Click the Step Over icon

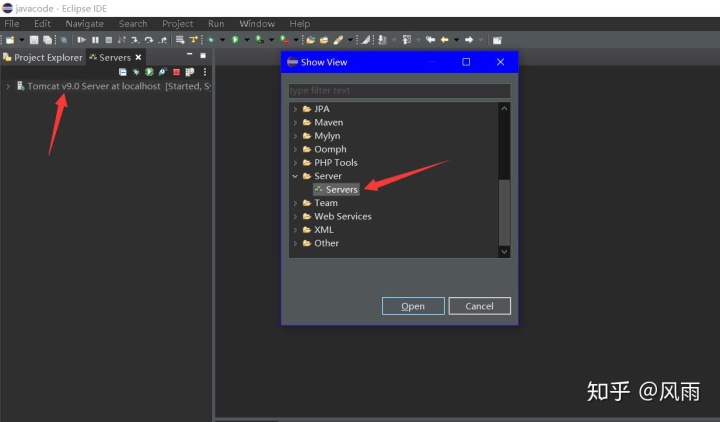point(149,40)
